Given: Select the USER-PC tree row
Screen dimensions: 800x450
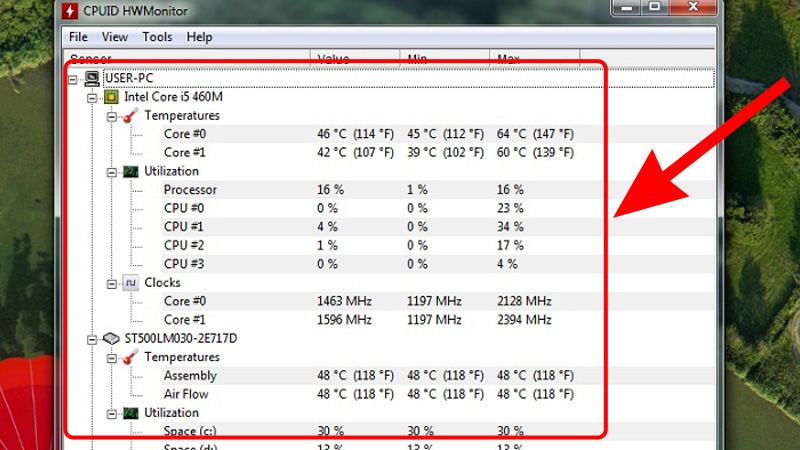Looking at the screenshot, I should [x=408, y=78].
